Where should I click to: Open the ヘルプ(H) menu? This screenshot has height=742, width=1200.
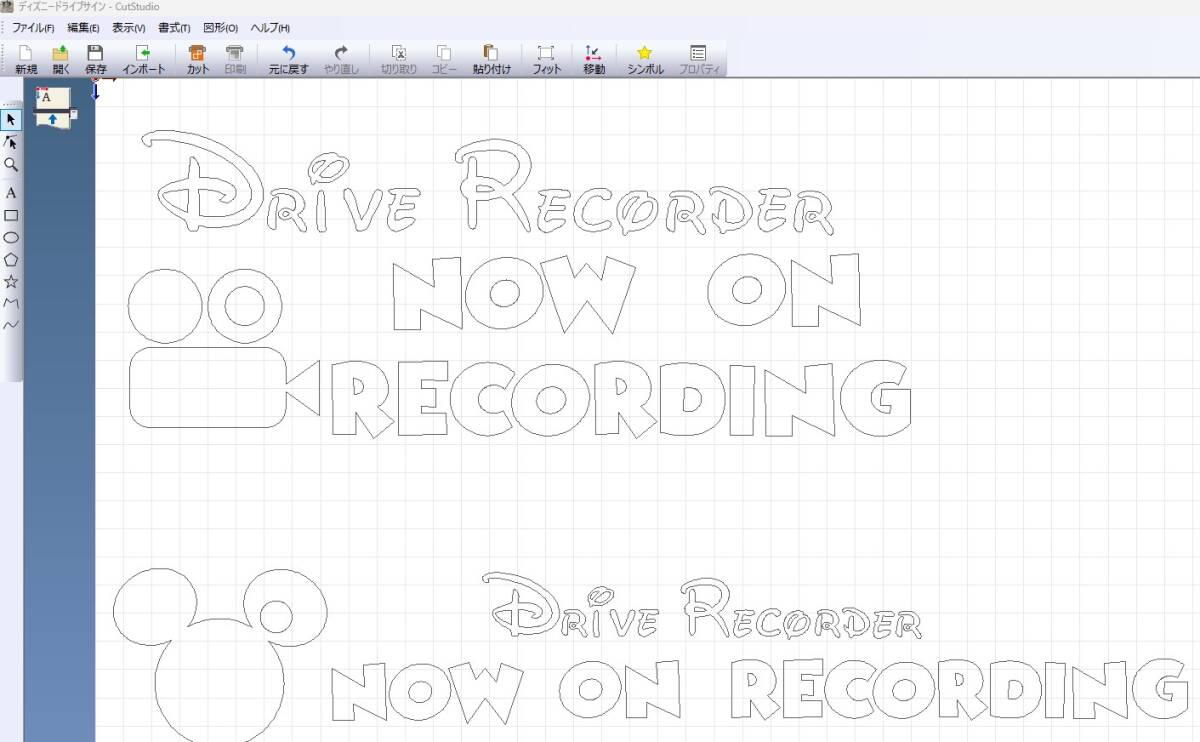pos(270,28)
